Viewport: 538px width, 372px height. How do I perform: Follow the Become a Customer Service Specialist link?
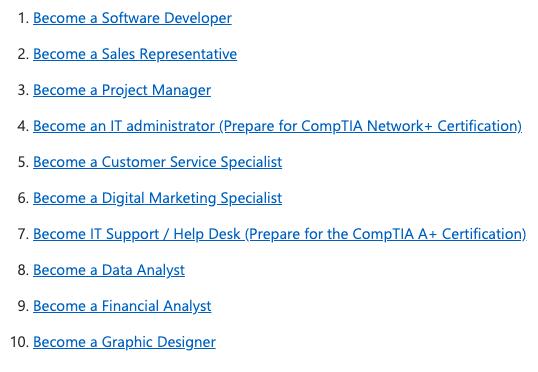pos(157,162)
